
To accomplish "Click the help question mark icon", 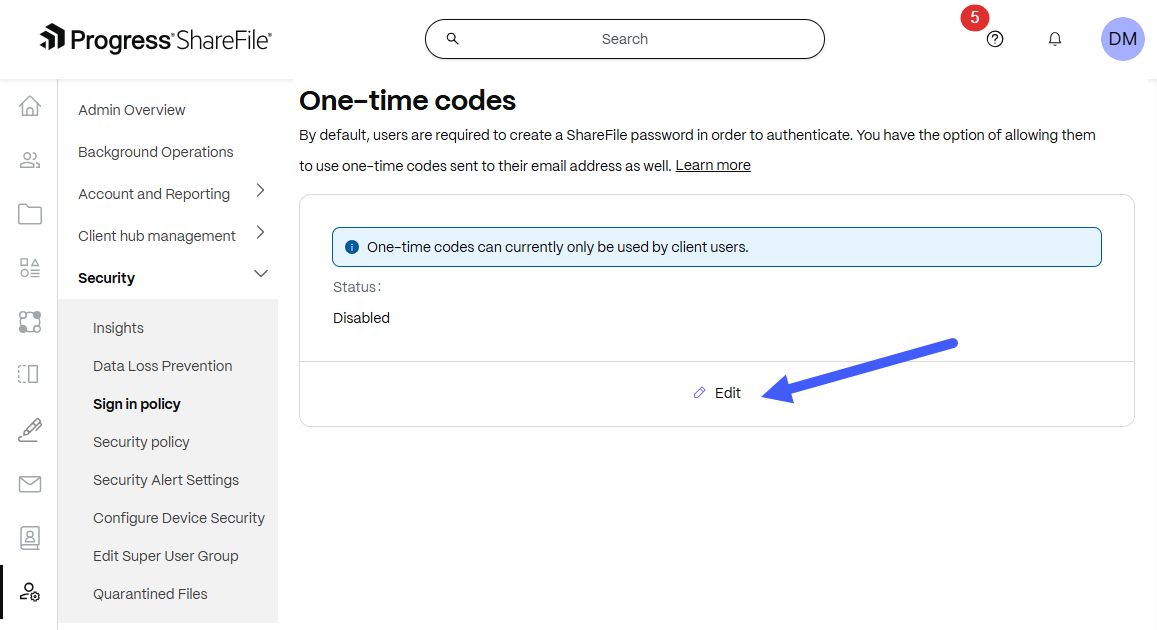I will [x=995, y=39].
